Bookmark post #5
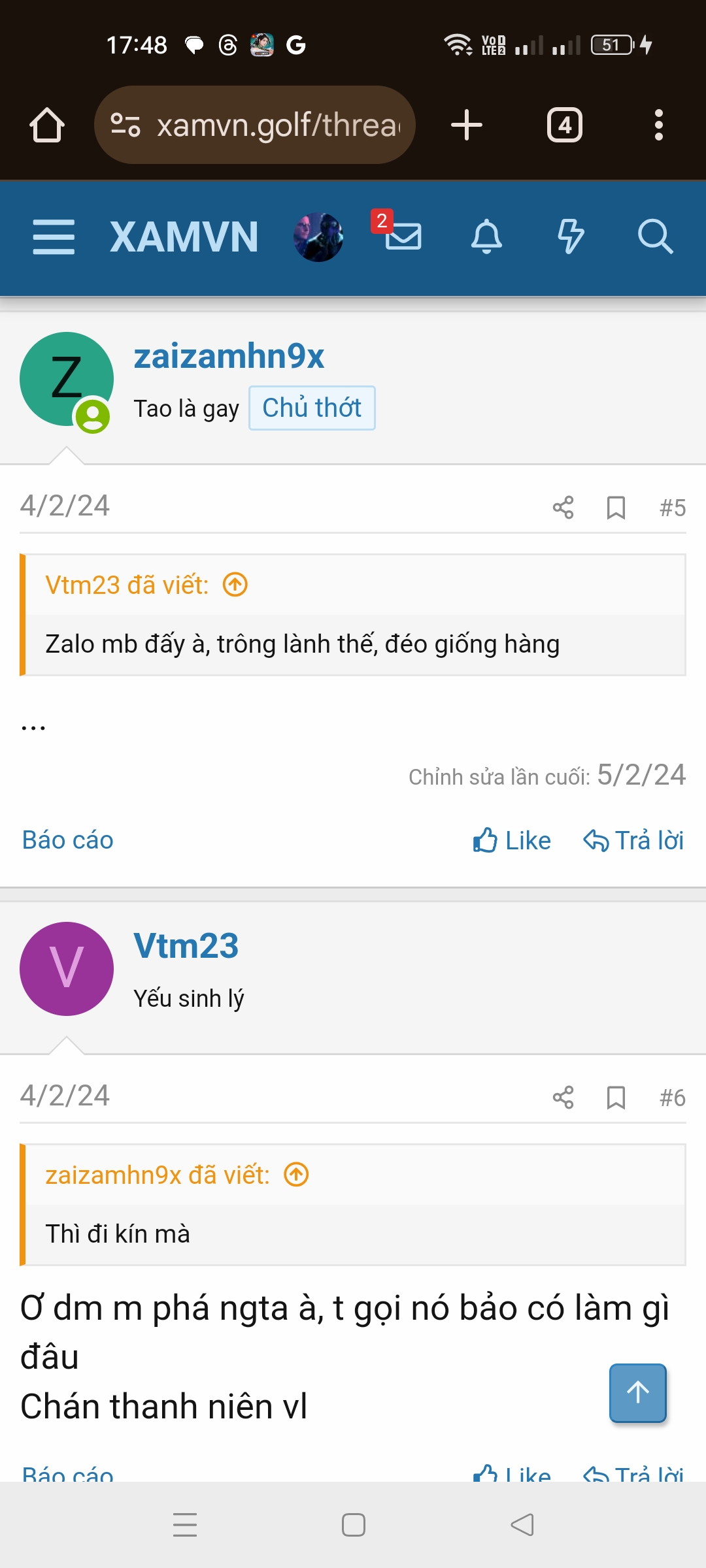The width and height of the screenshot is (706, 1568). pyautogui.click(x=616, y=508)
